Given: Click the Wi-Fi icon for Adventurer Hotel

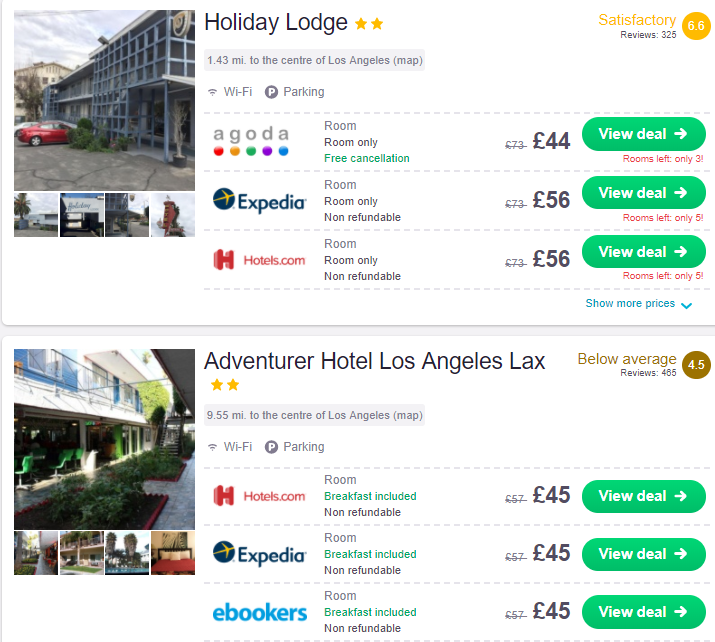Looking at the screenshot, I should (x=212, y=447).
